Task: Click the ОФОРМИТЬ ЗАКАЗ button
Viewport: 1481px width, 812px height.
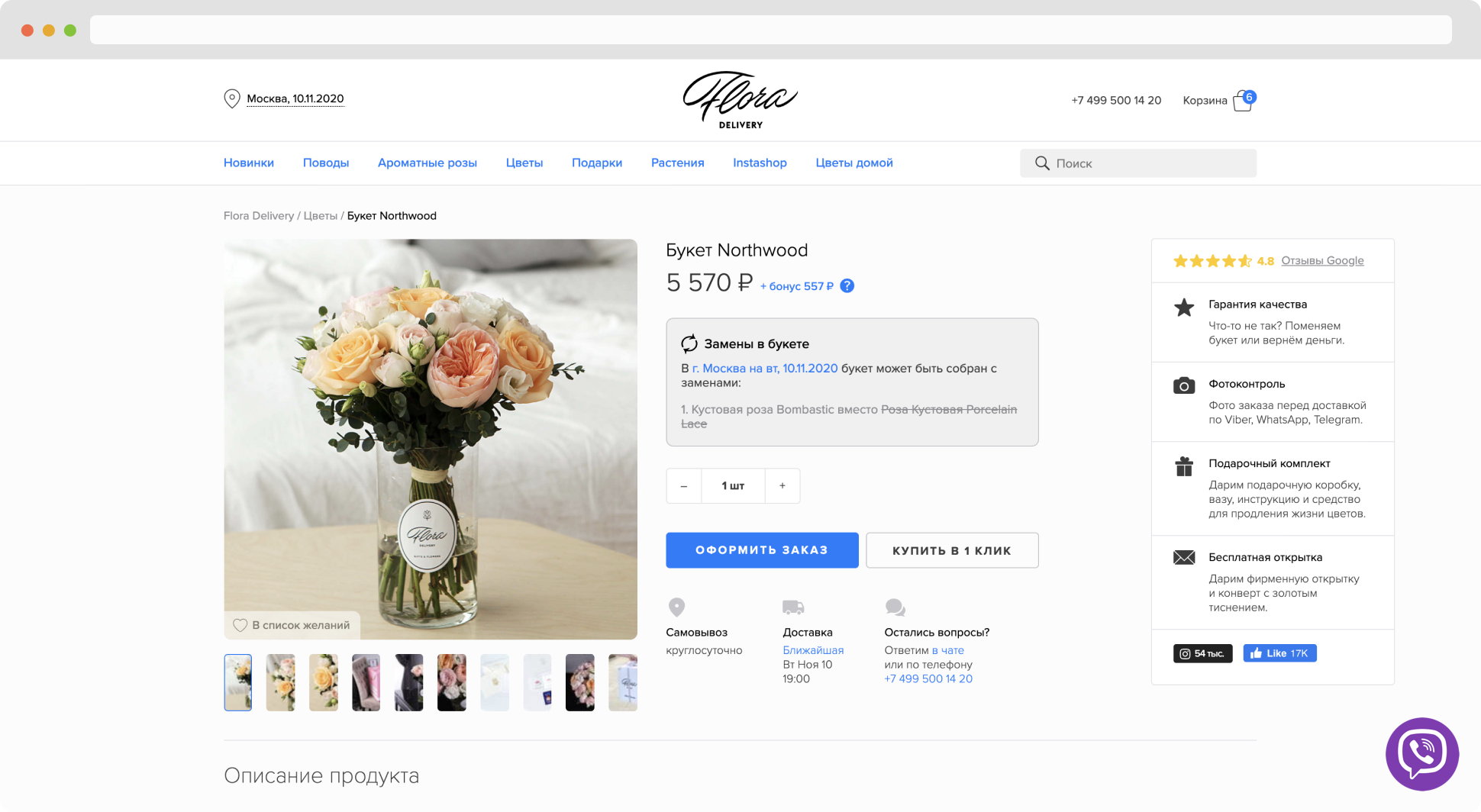Action: (762, 550)
